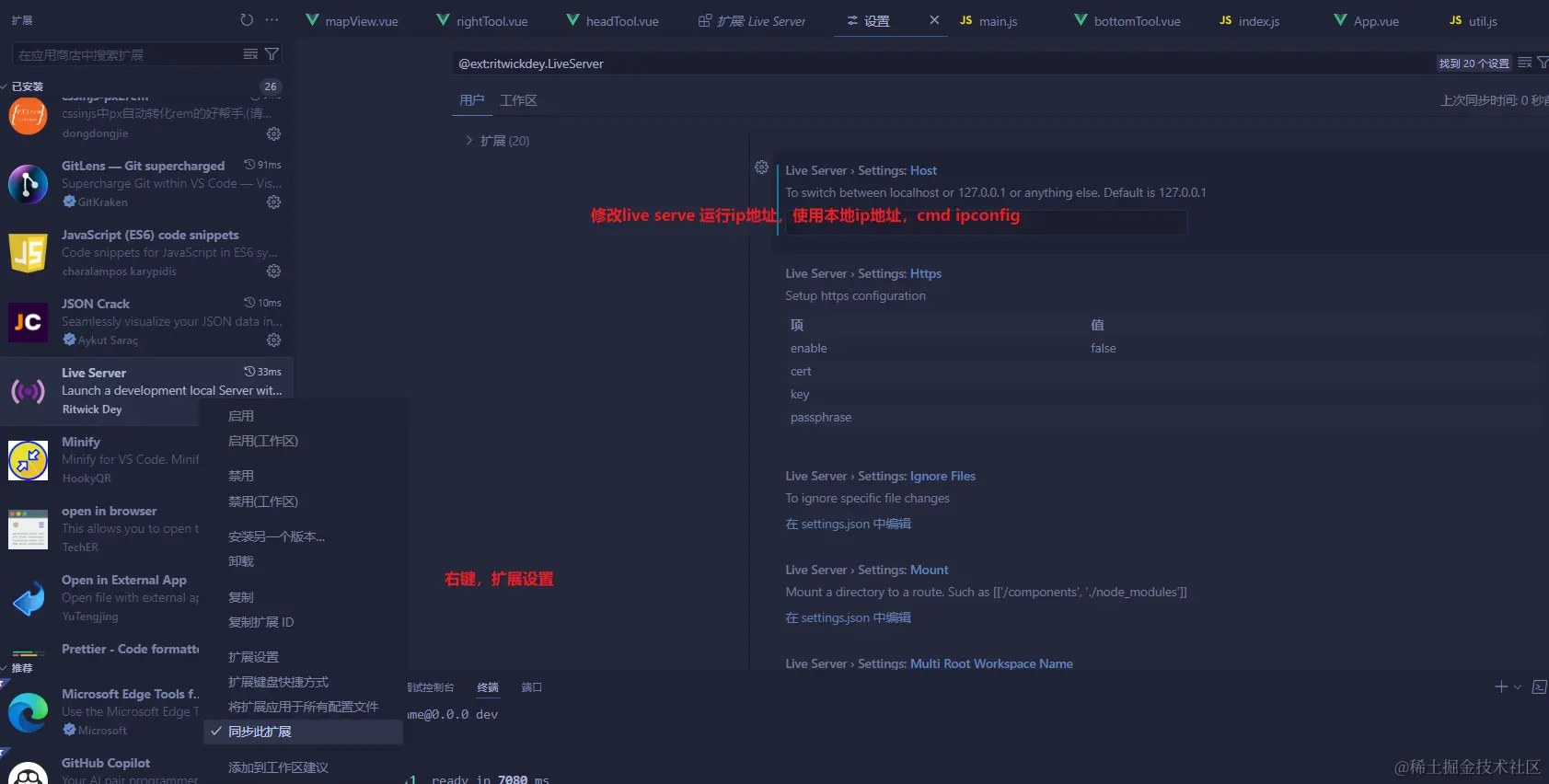Clear the settings search input icon

click(1525, 63)
